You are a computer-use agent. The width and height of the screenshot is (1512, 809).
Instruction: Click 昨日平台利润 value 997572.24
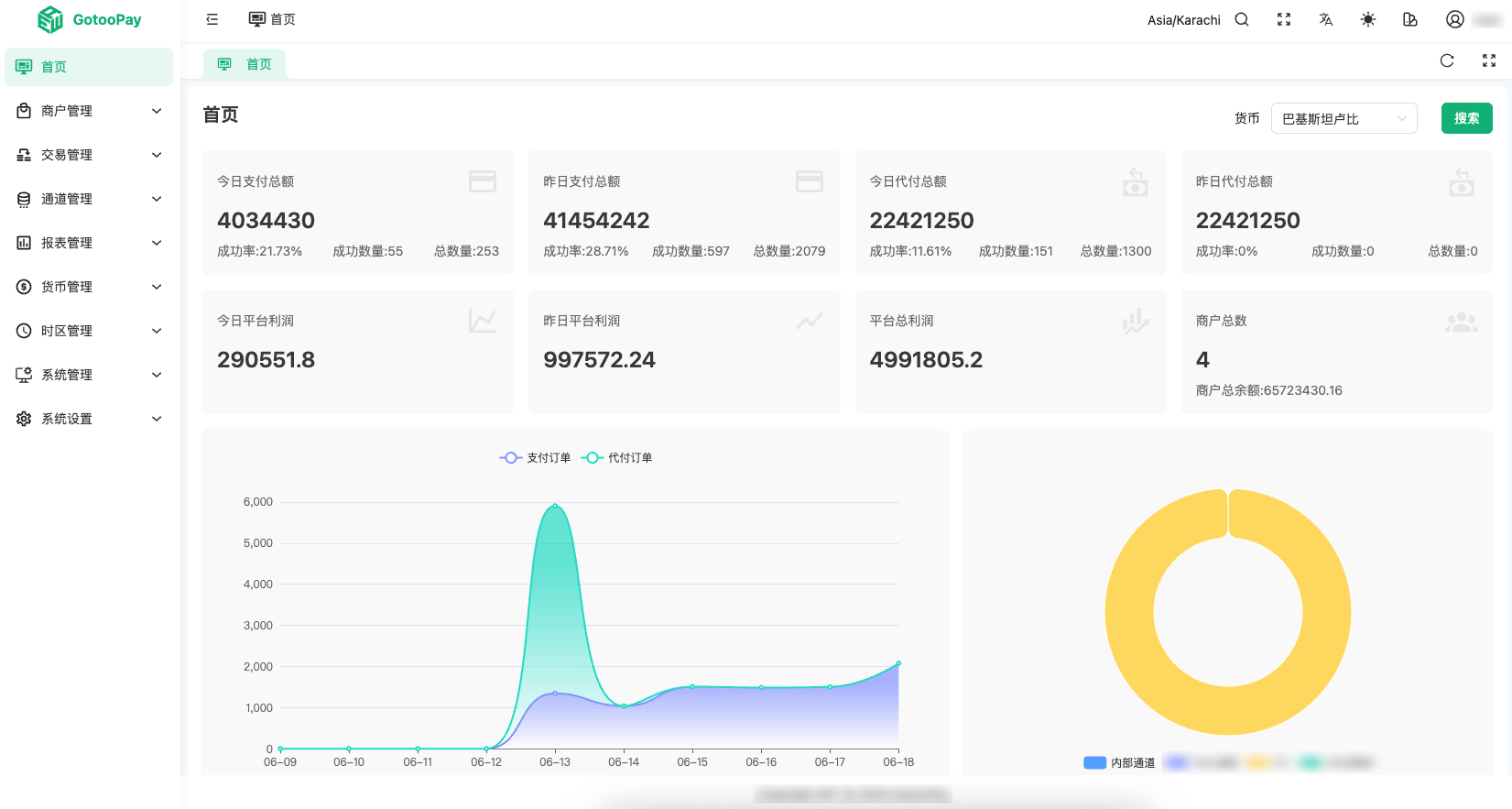599,360
